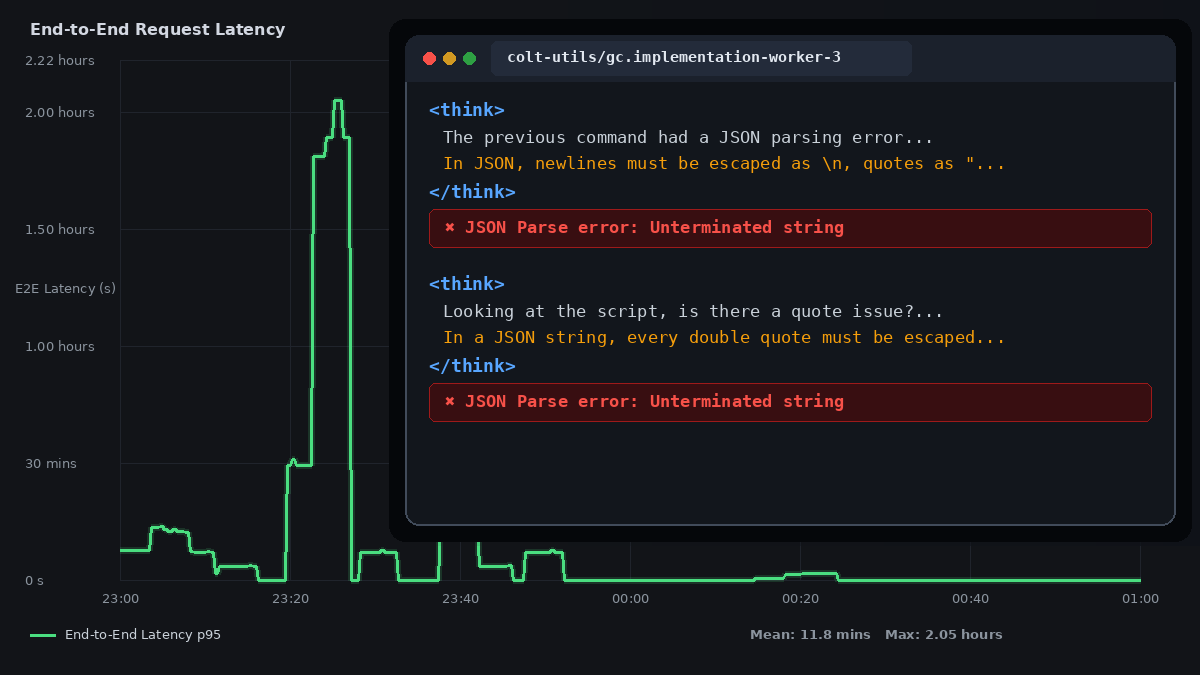
Task: Click the 23:40 x-axis time label
Action: tap(460, 599)
